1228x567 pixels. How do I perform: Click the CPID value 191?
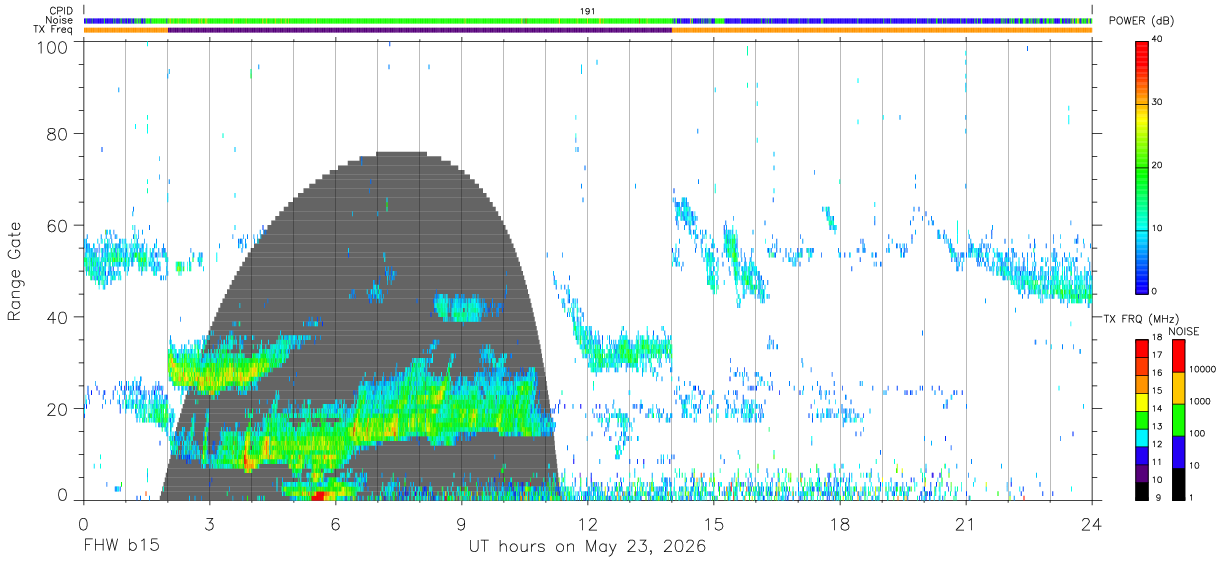coord(587,11)
